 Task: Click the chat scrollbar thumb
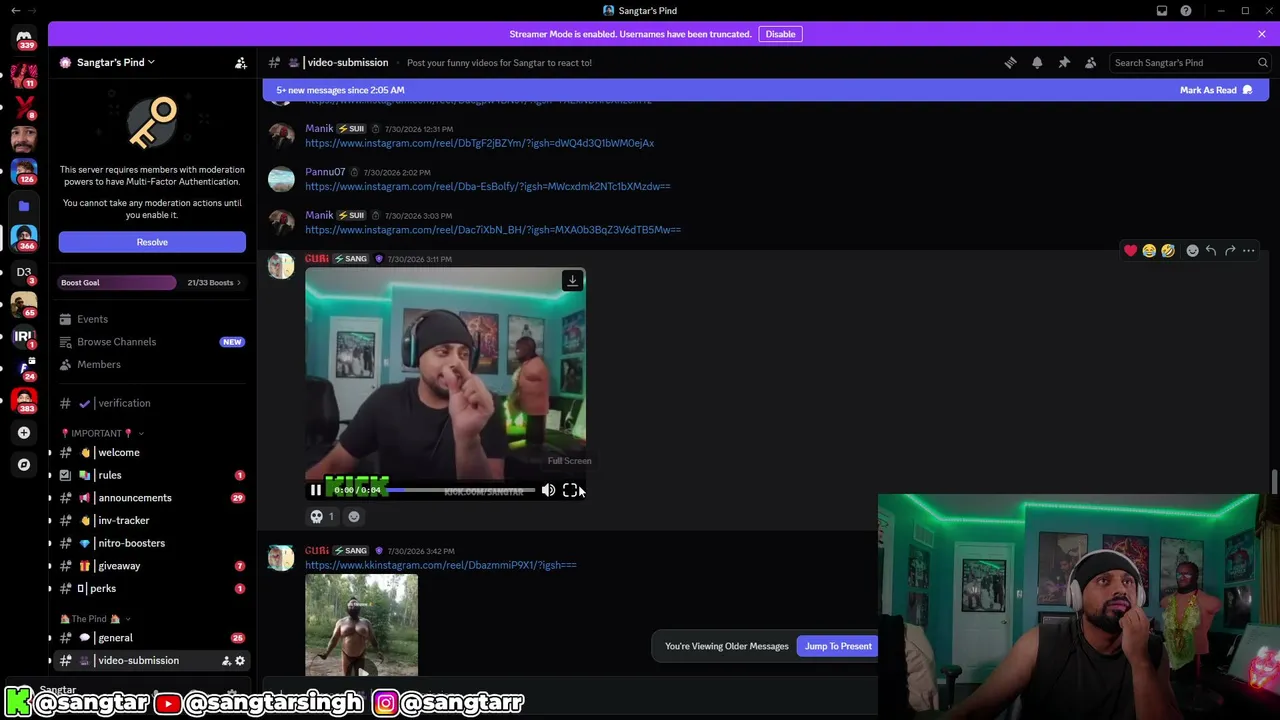click(x=1273, y=482)
